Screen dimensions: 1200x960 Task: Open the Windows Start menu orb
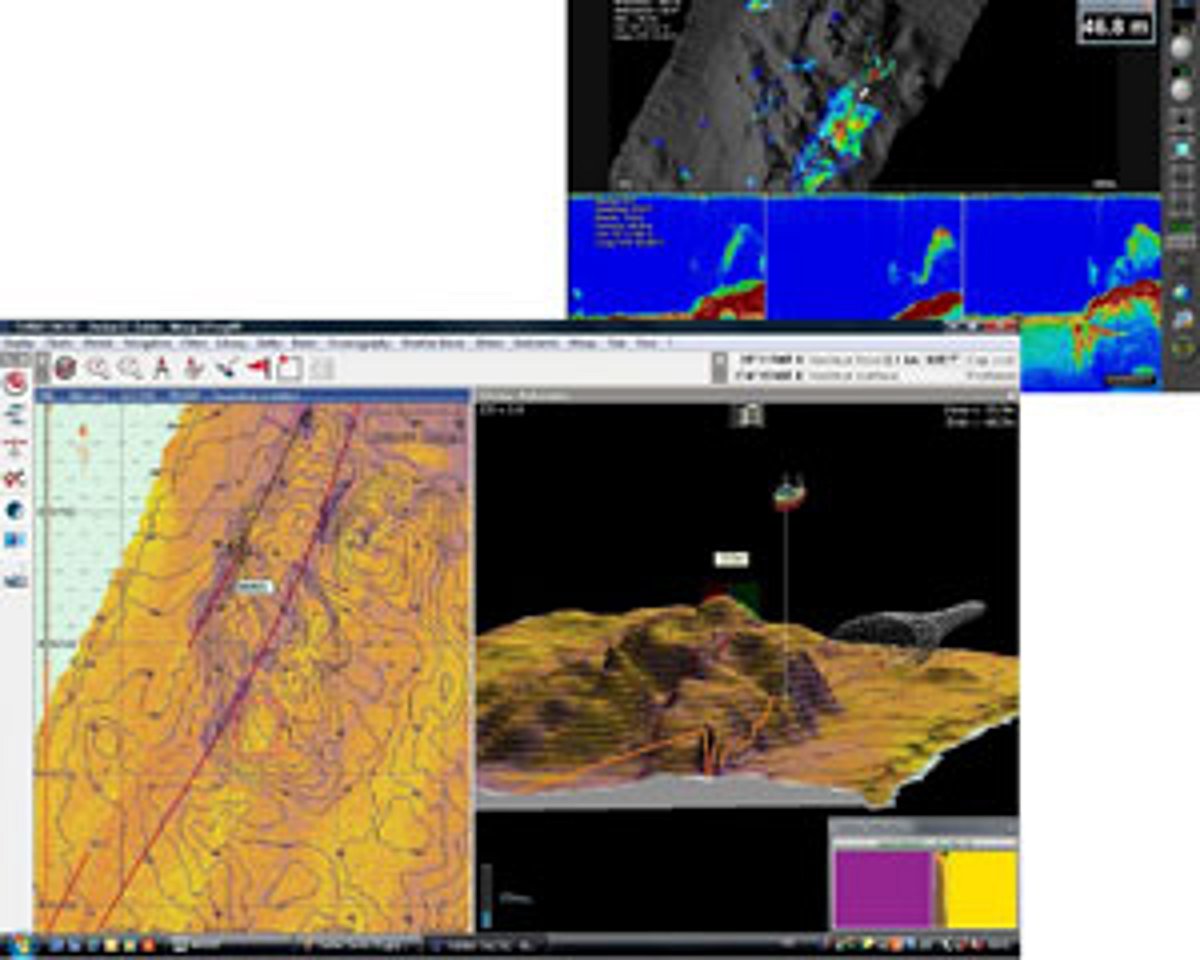click(x=19, y=943)
